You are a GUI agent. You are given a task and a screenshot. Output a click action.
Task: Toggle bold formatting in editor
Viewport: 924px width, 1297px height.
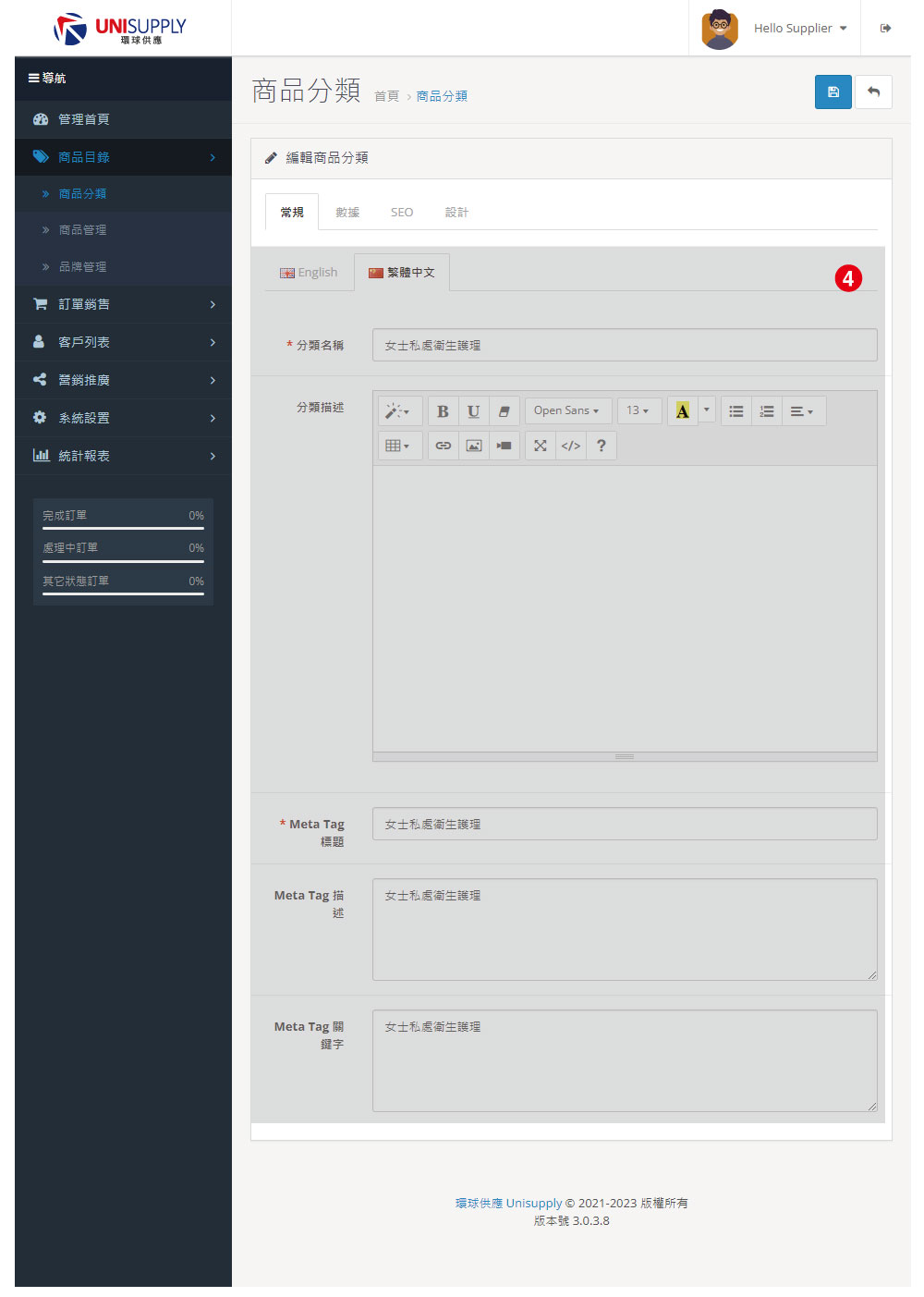[443, 410]
